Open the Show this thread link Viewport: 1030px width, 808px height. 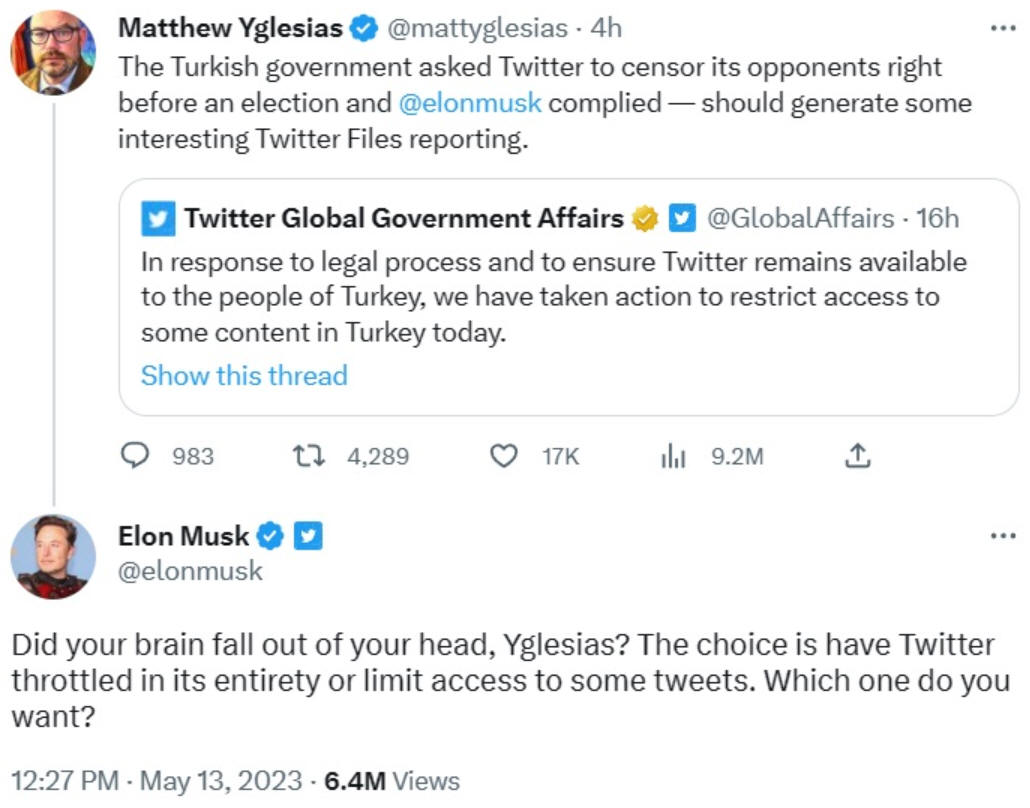[244, 376]
